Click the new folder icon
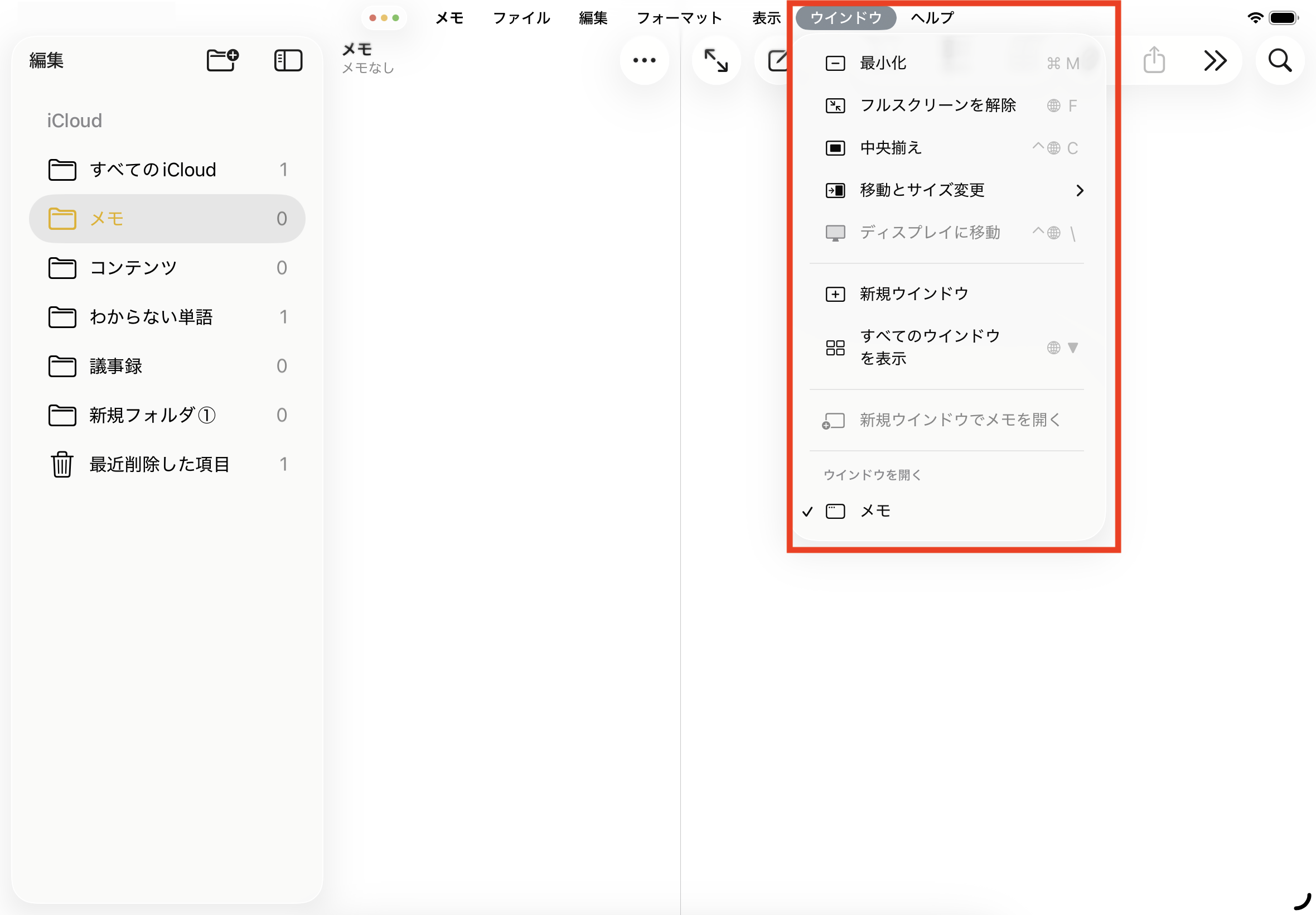The width and height of the screenshot is (1316, 915). click(x=222, y=60)
